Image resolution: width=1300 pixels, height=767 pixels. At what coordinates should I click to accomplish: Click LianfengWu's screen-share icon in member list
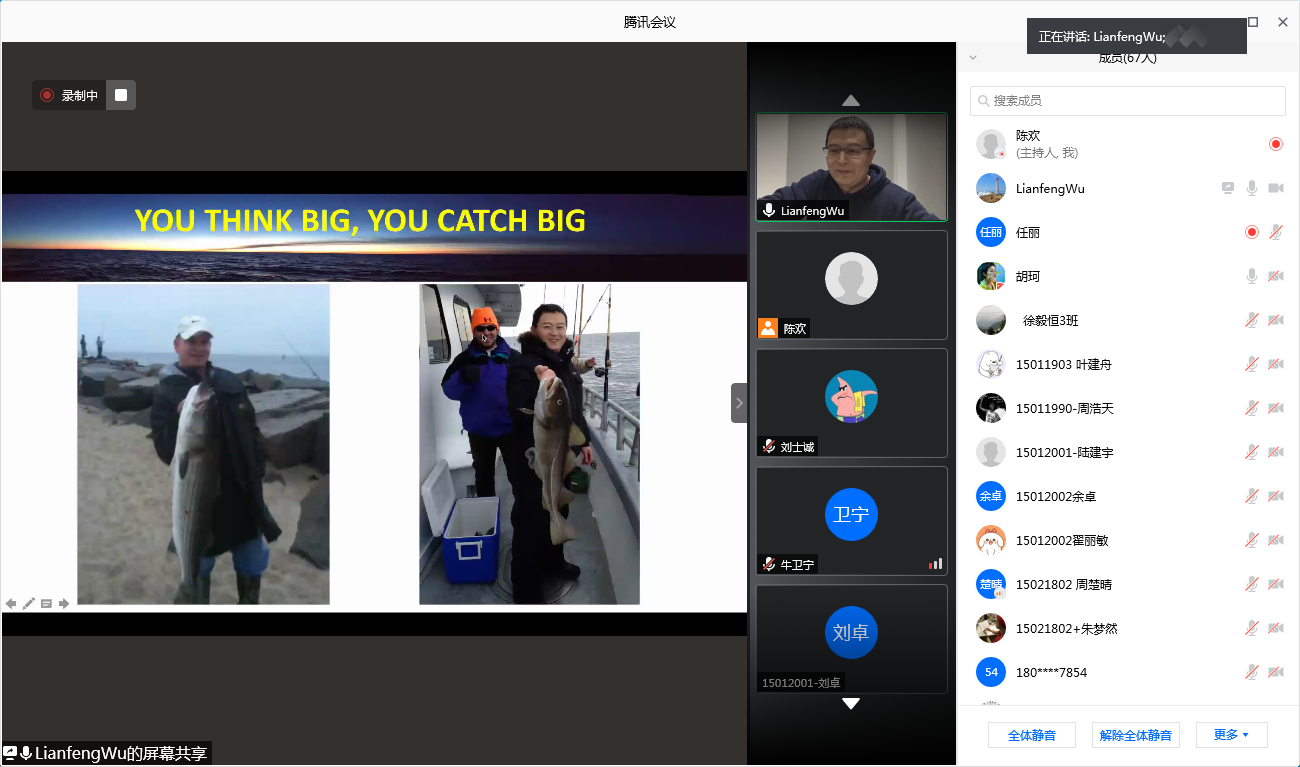(x=1228, y=188)
